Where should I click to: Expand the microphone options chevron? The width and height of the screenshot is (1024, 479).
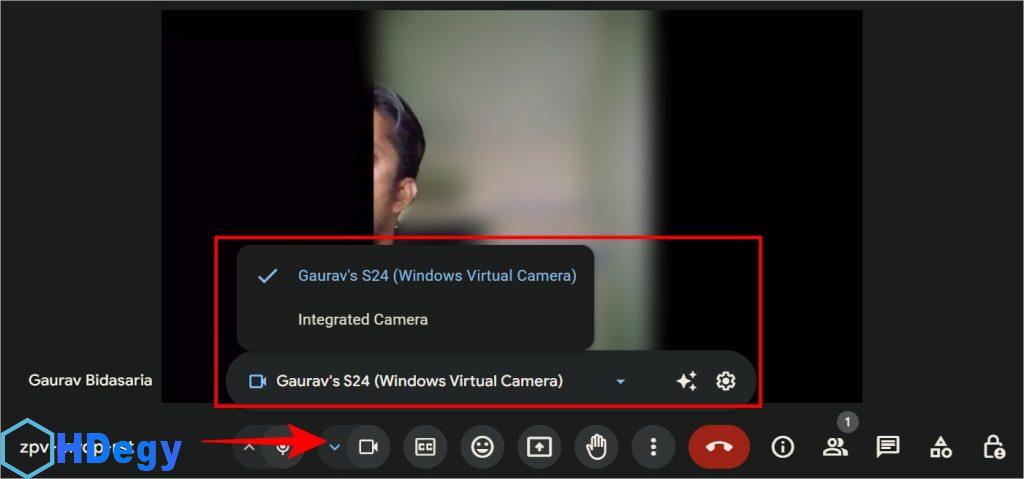(x=250, y=447)
